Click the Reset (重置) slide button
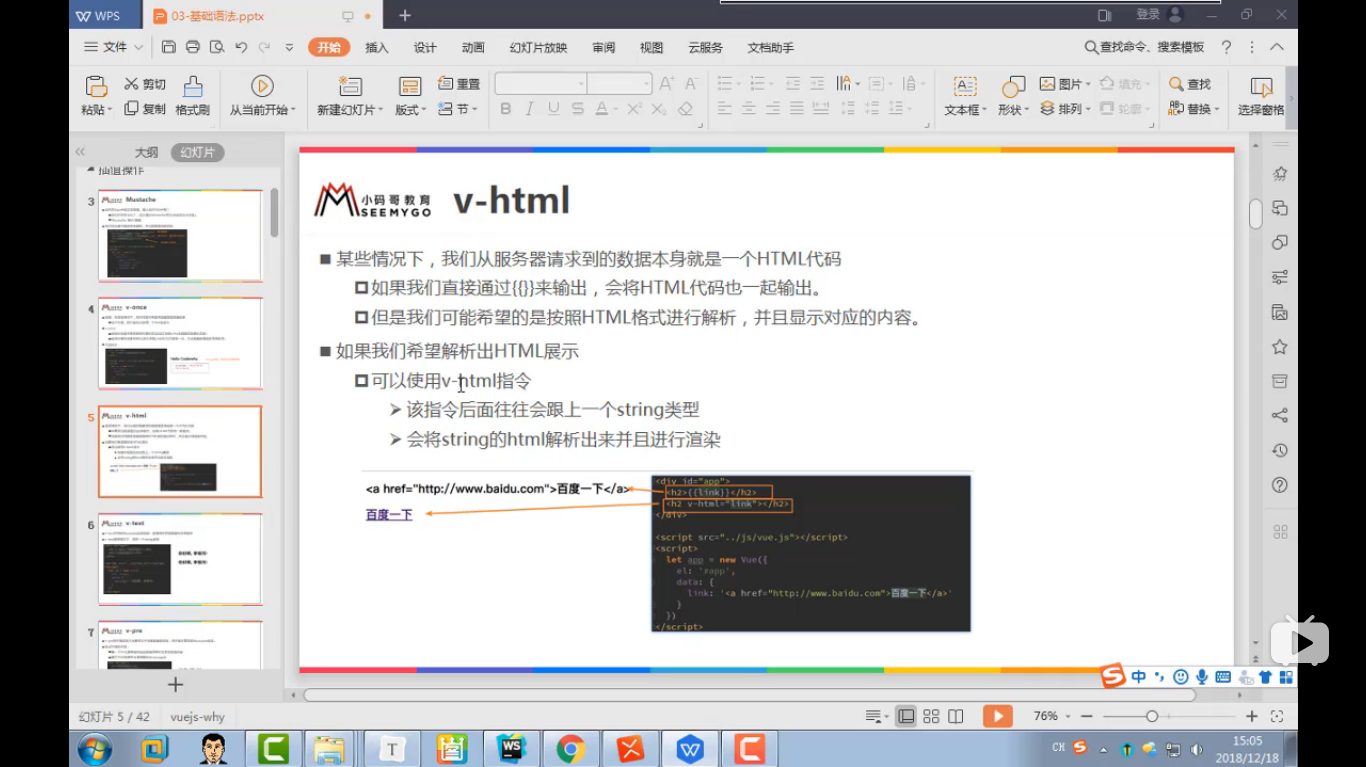This screenshot has height=767, width=1366. point(459,84)
